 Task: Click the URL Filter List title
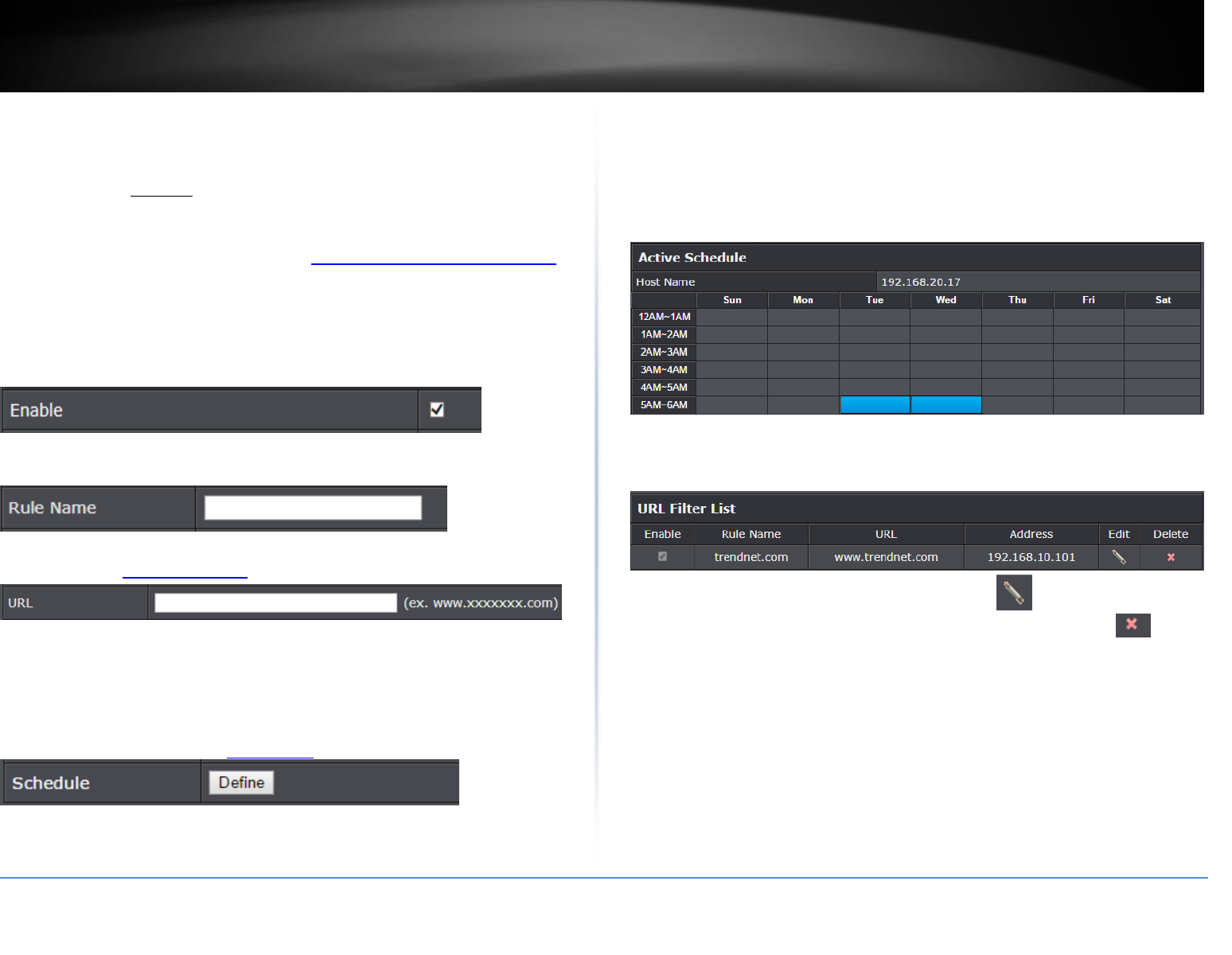686,509
